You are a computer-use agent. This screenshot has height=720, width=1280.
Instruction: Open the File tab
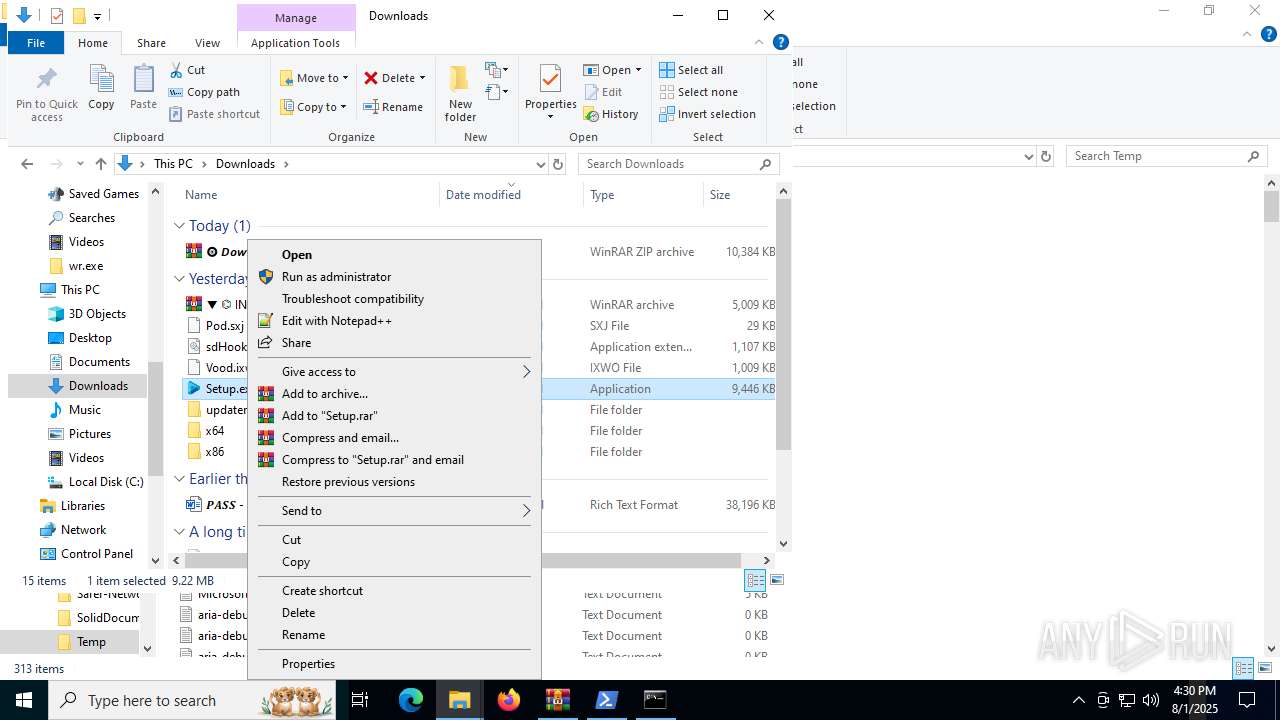tap(36, 43)
